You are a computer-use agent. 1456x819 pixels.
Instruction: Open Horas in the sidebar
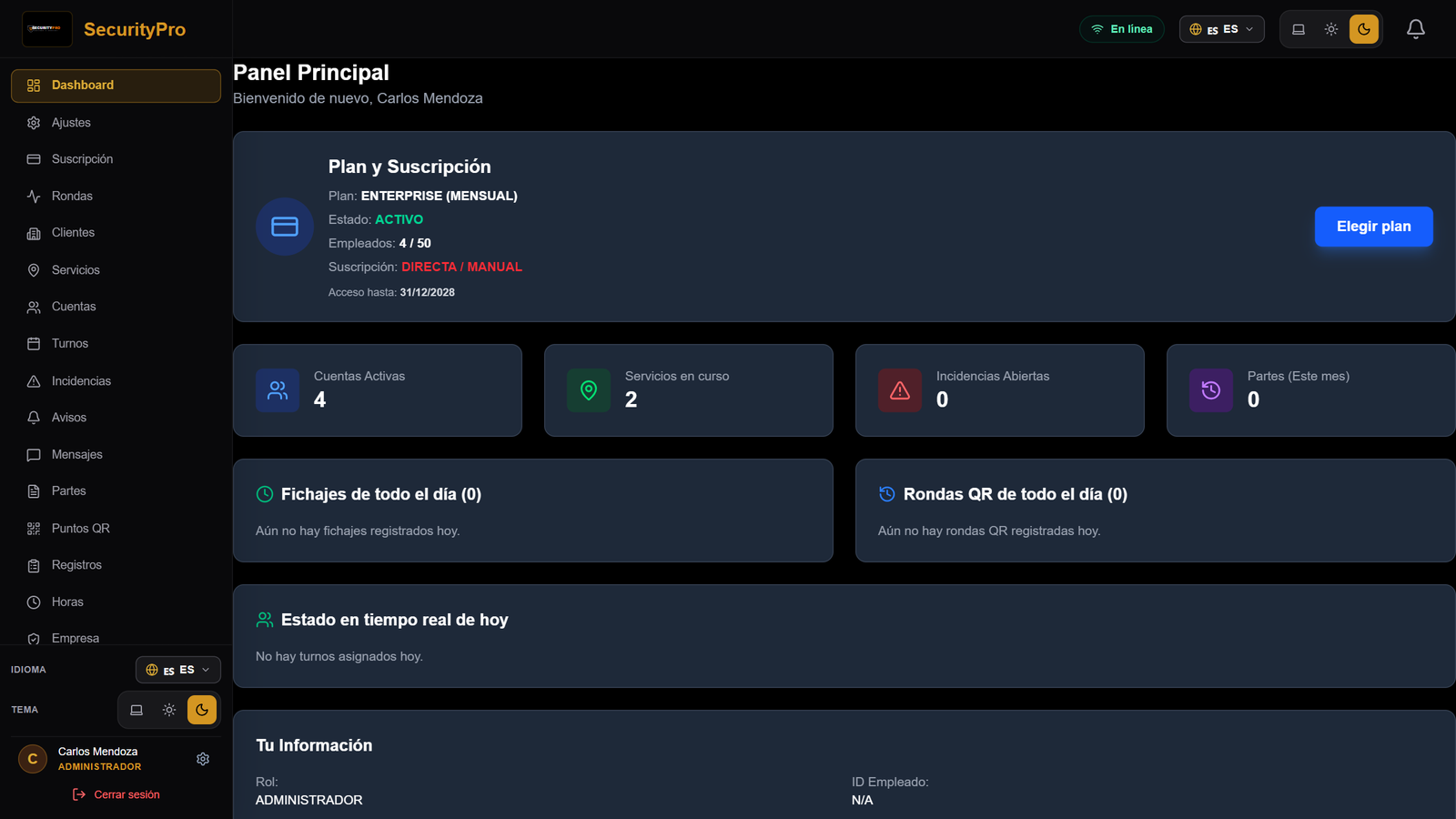(116, 602)
